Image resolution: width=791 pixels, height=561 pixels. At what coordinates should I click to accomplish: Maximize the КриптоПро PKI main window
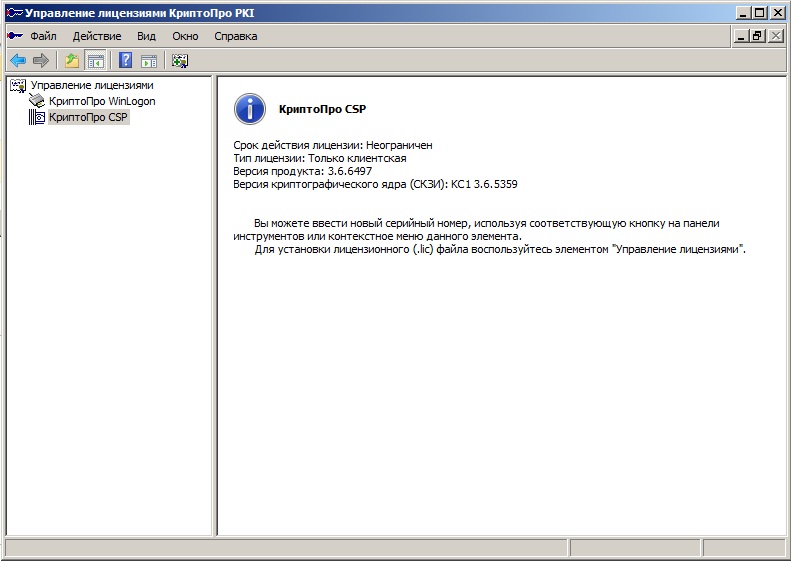point(759,13)
